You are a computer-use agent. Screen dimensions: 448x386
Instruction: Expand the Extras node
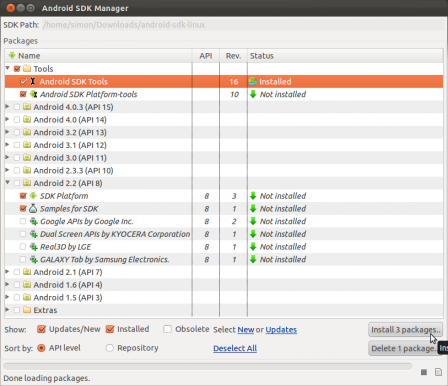click(x=7, y=310)
